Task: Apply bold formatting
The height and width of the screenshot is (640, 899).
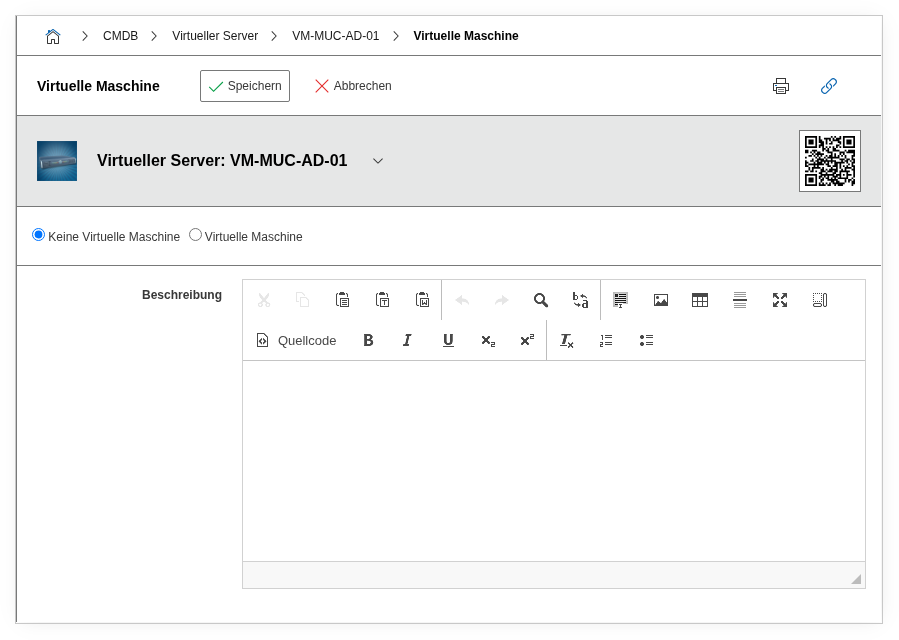Action: (368, 340)
